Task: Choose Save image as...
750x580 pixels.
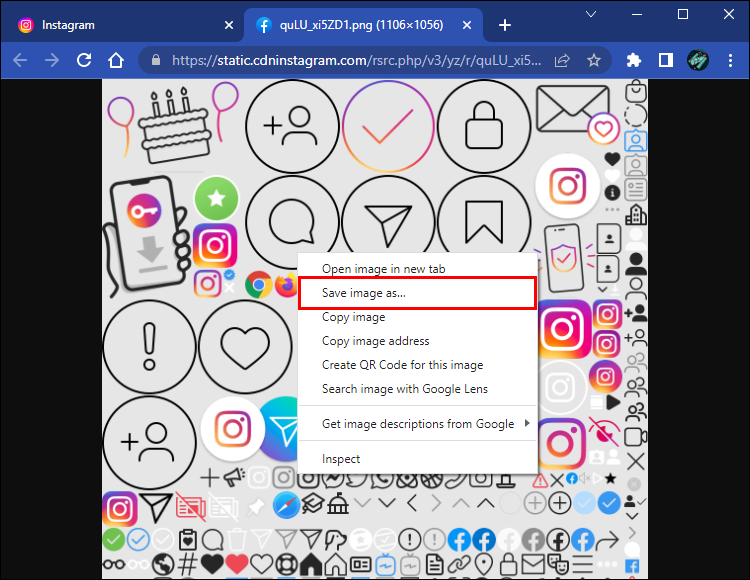Action: pyautogui.click(x=417, y=293)
